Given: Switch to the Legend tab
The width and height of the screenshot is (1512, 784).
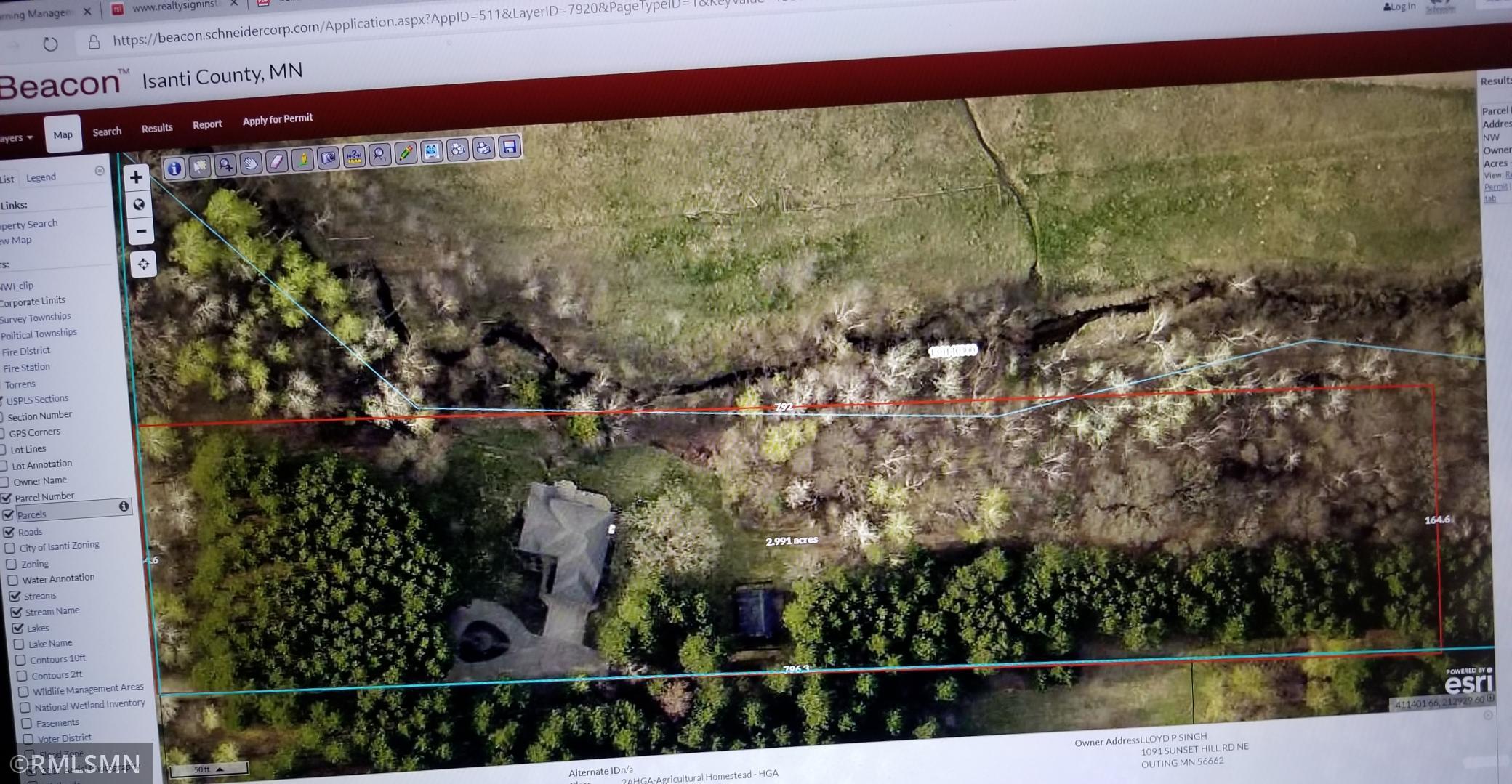Looking at the screenshot, I should [41, 177].
